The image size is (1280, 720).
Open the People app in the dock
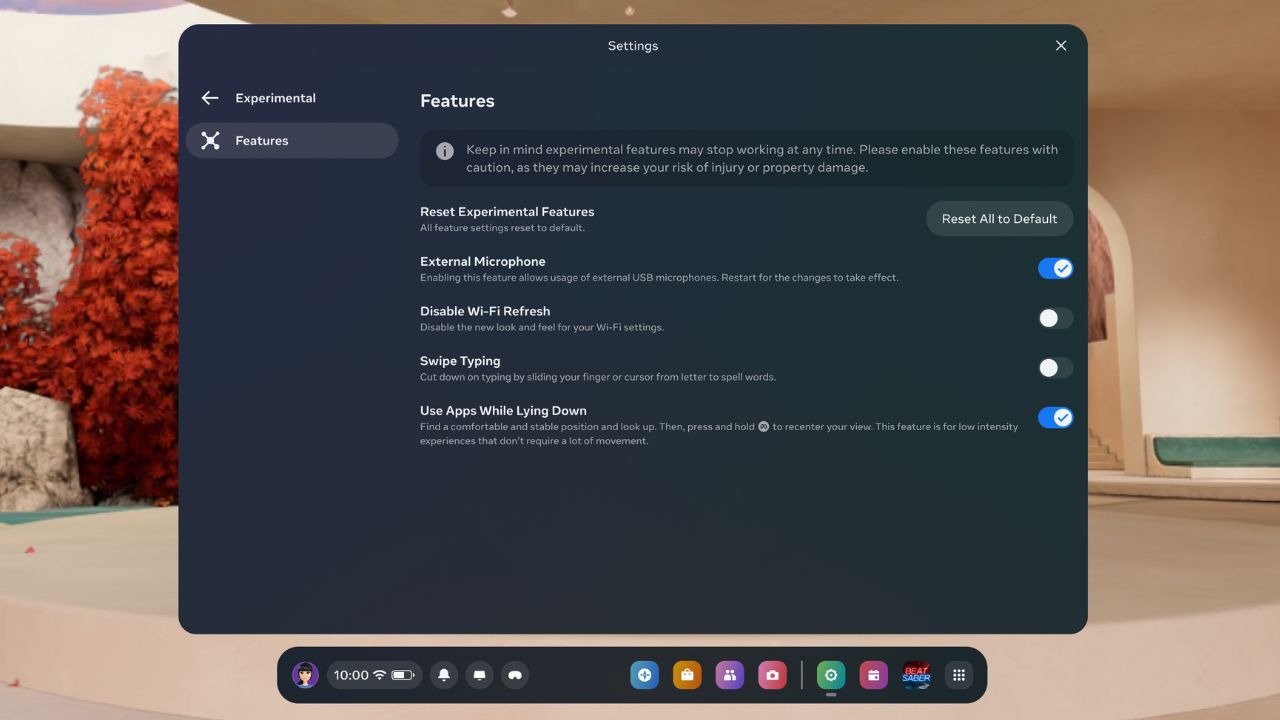730,675
